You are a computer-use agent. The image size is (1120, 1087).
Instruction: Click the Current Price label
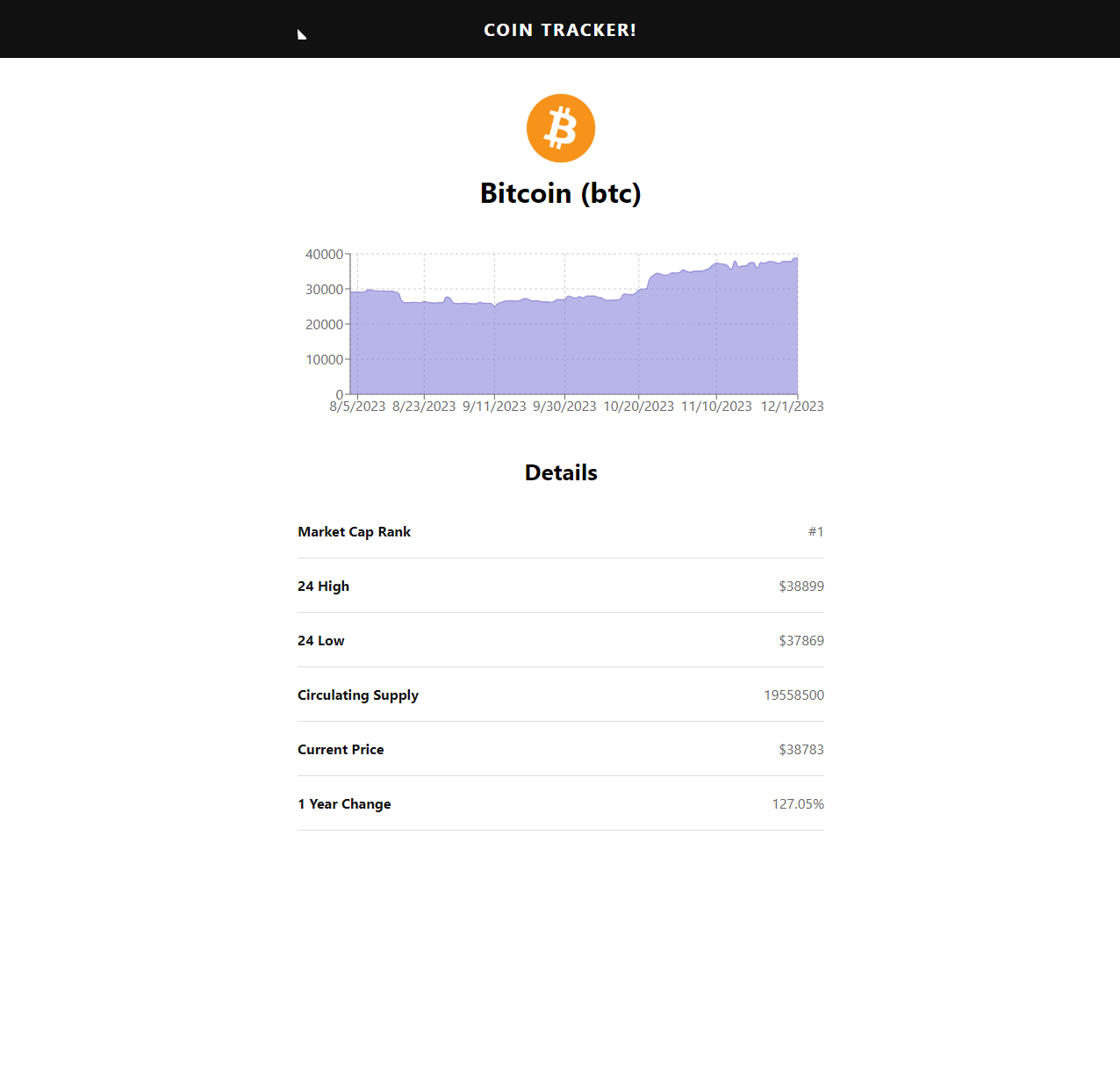click(341, 750)
